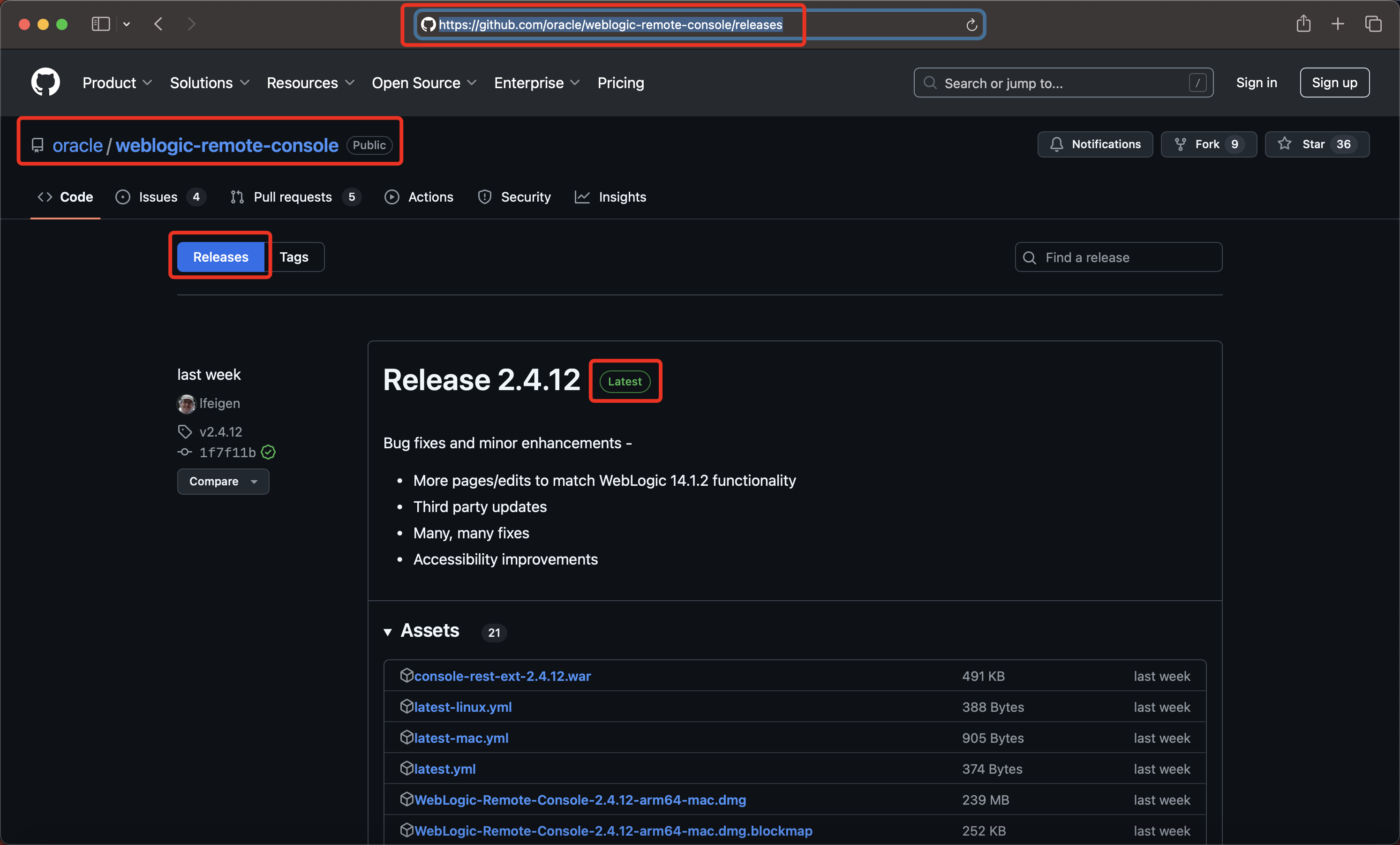The height and width of the screenshot is (845, 1400).
Task: Open the Compare dropdown
Action: (x=223, y=481)
